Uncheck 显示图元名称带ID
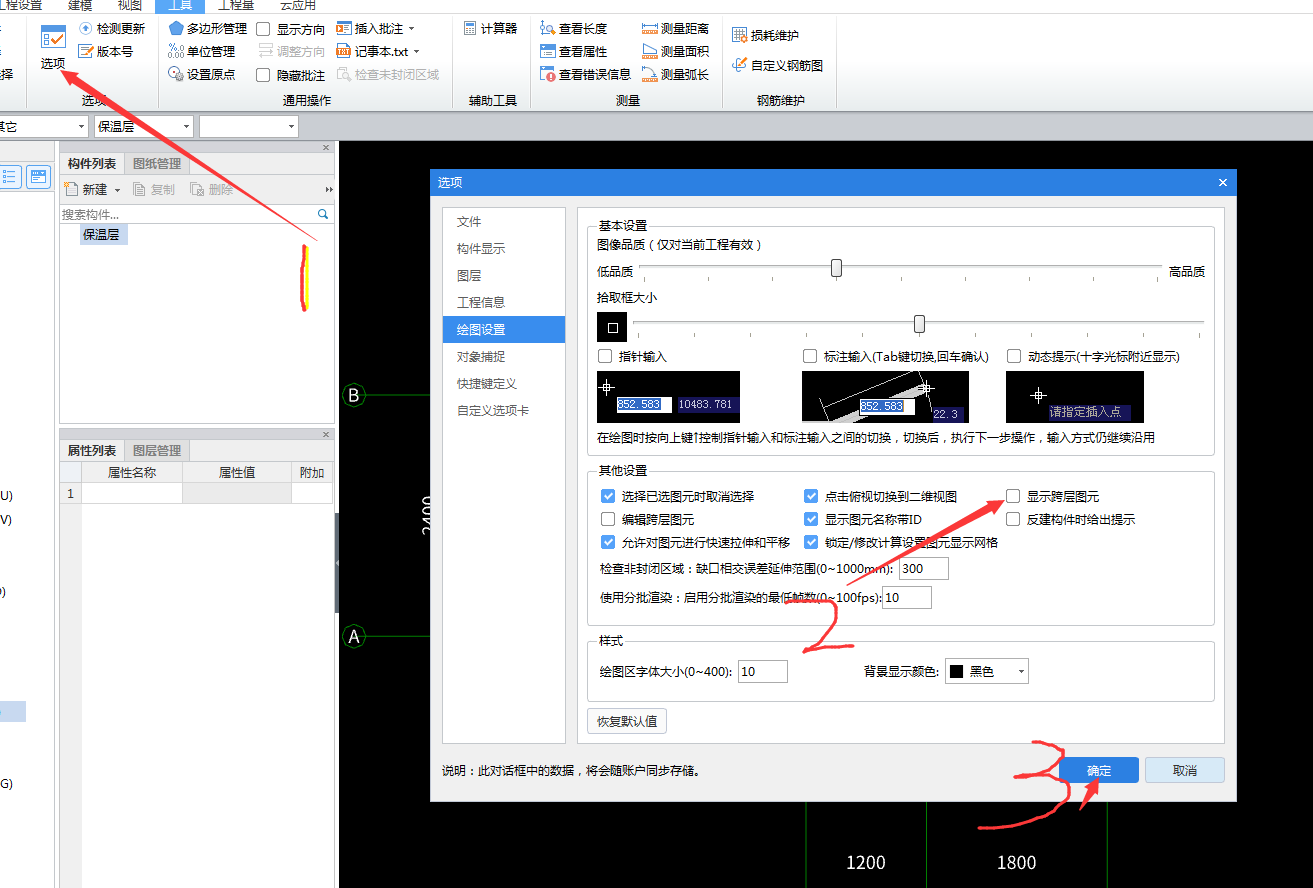This screenshot has height=888, width=1313. click(x=811, y=519)
